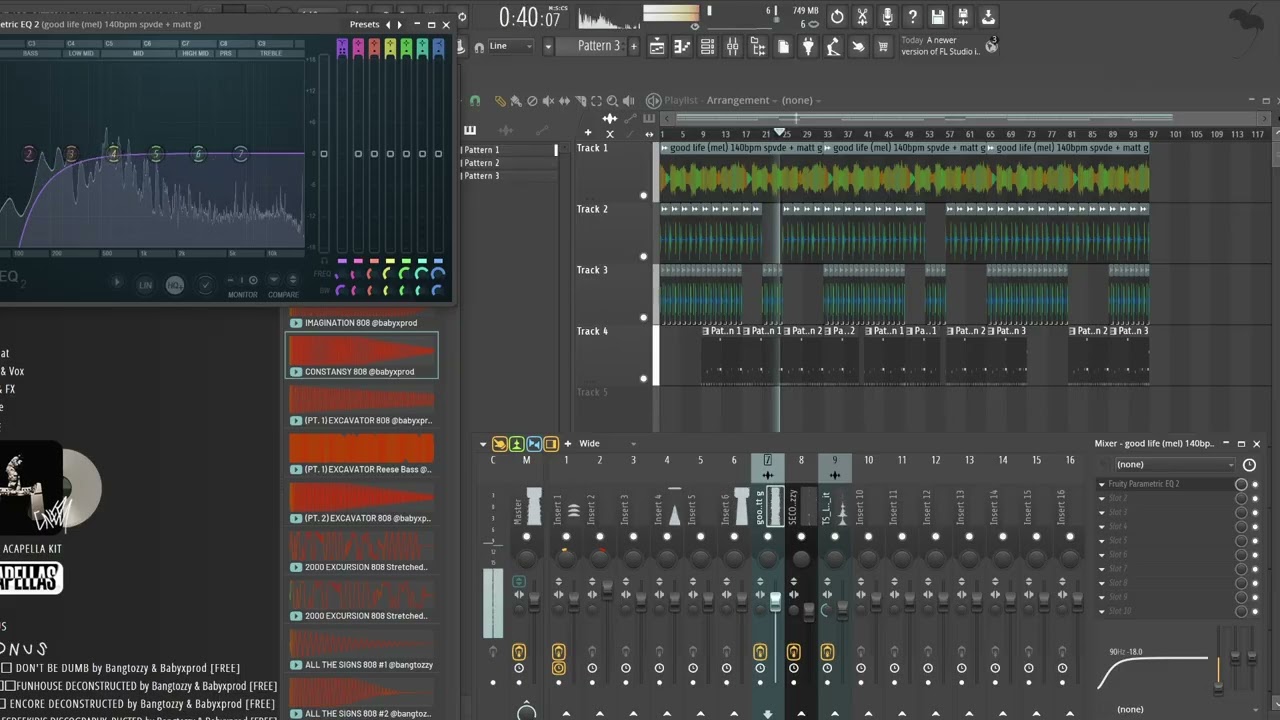Click COMPARE in Parametric EQ 2
Screen dimensions: 1280x720
point(283,295)
